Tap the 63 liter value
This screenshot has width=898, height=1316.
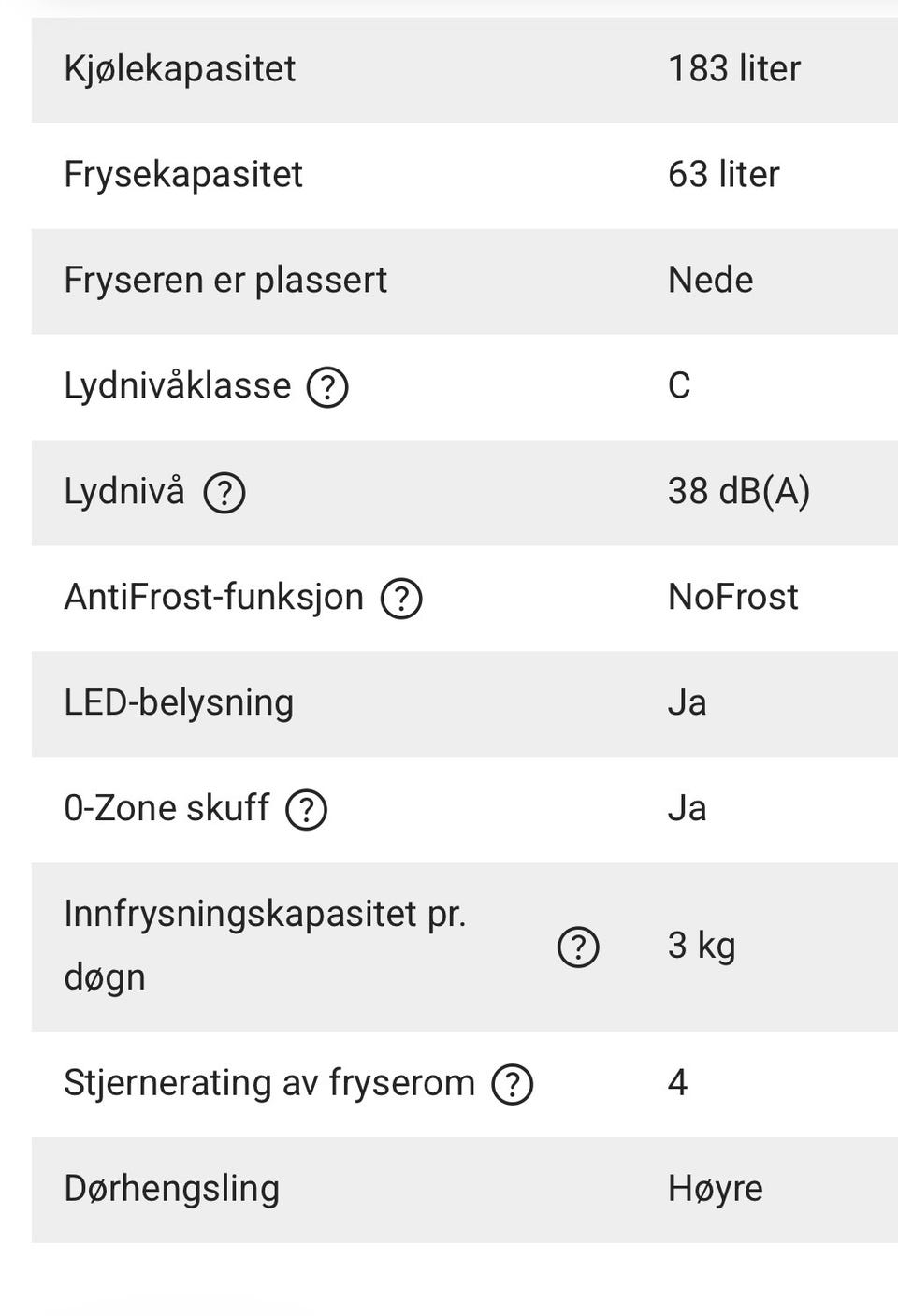[x=724, y=175]
